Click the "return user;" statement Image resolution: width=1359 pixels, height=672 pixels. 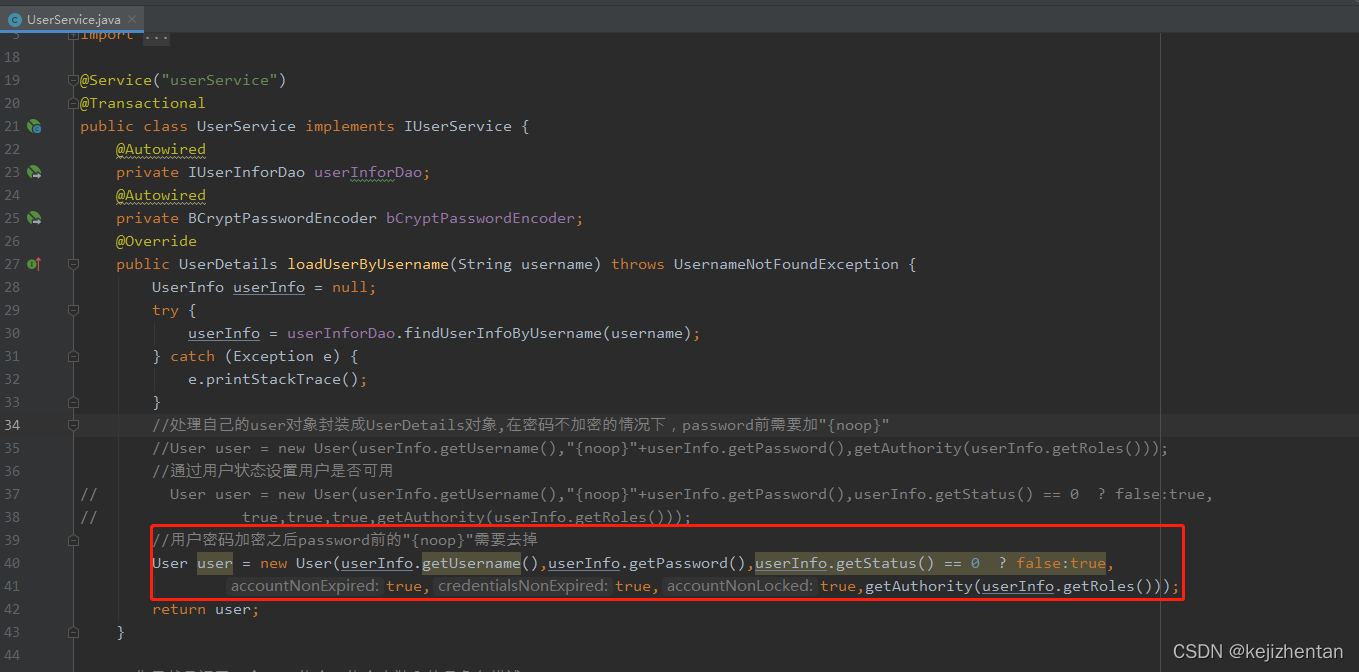pos(206,609)
